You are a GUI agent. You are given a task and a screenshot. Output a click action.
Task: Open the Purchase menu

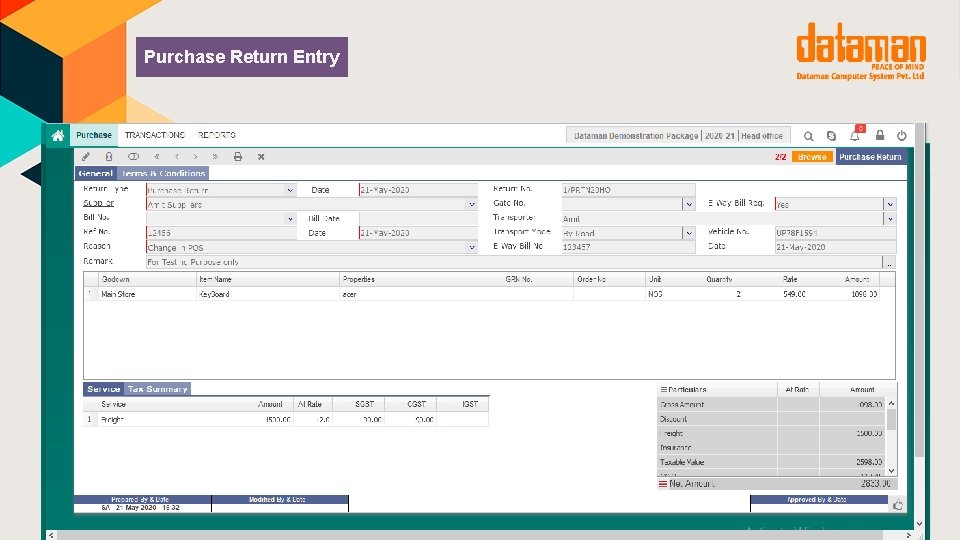[x=94, y=135]
